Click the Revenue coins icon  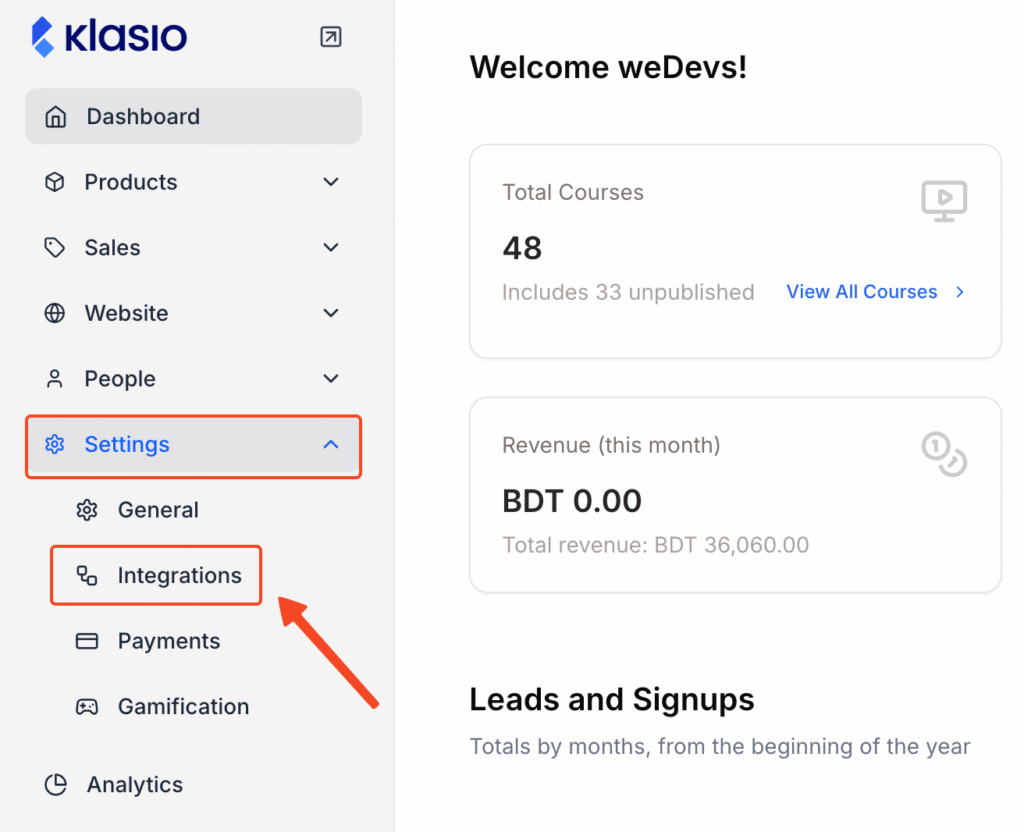944,454
